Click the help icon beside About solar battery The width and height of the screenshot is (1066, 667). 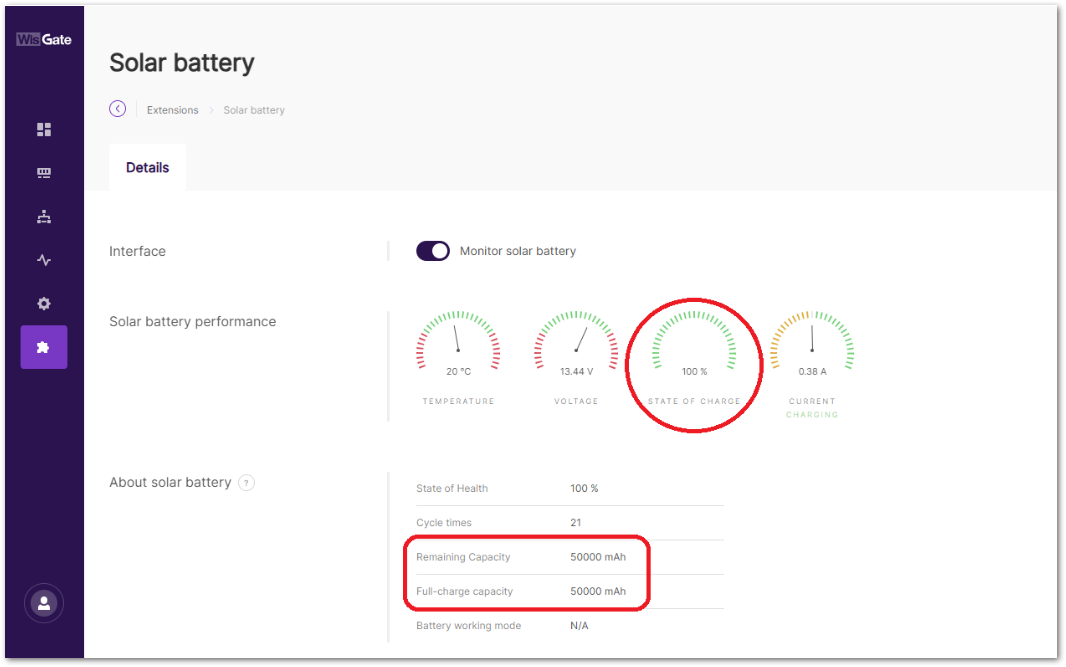pyautogui.click(x=247, y=483)
